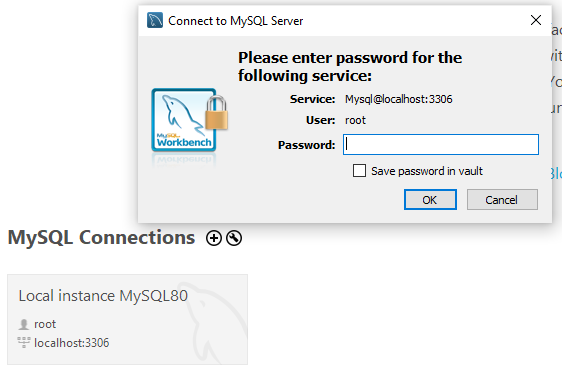Close the Connect to MySQL Server dialog
Screen dimensions: 562x369
click(x=536, y=20)
